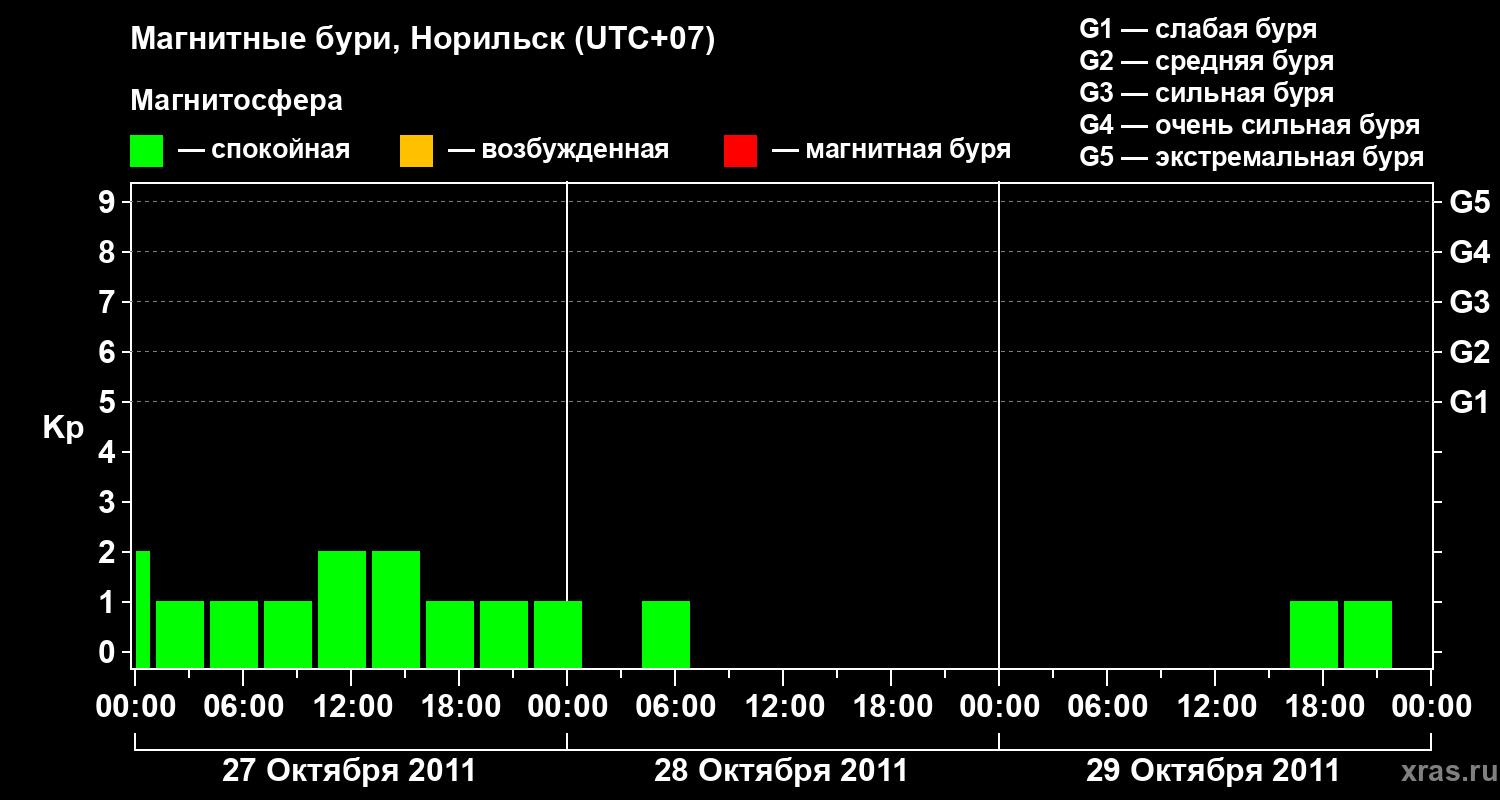
Task: Click the '— спокойная' legend label
Action: coord(263,150)
